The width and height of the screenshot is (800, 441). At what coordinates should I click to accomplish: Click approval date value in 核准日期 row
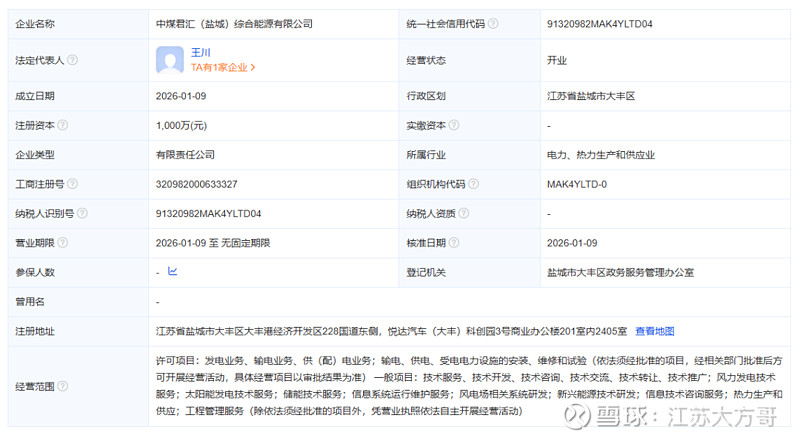(x=572, y=243)
